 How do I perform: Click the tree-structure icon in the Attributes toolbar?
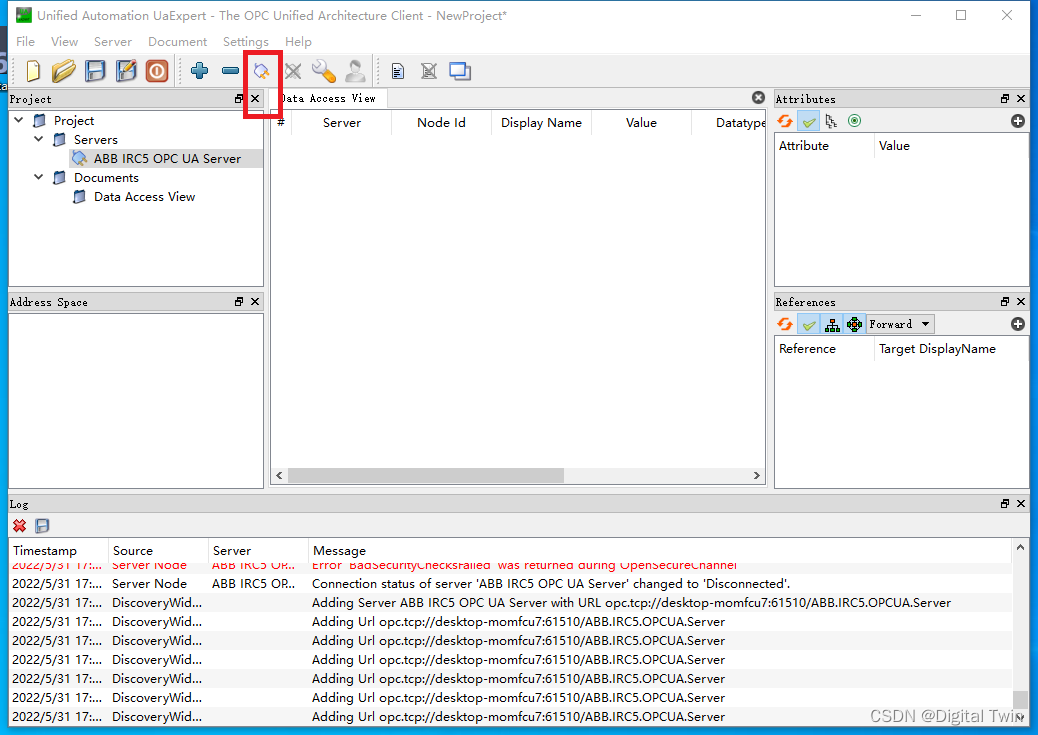831,121
